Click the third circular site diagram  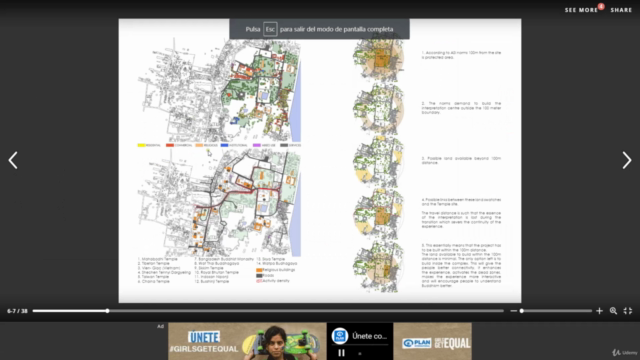click(x=379, y=161)
